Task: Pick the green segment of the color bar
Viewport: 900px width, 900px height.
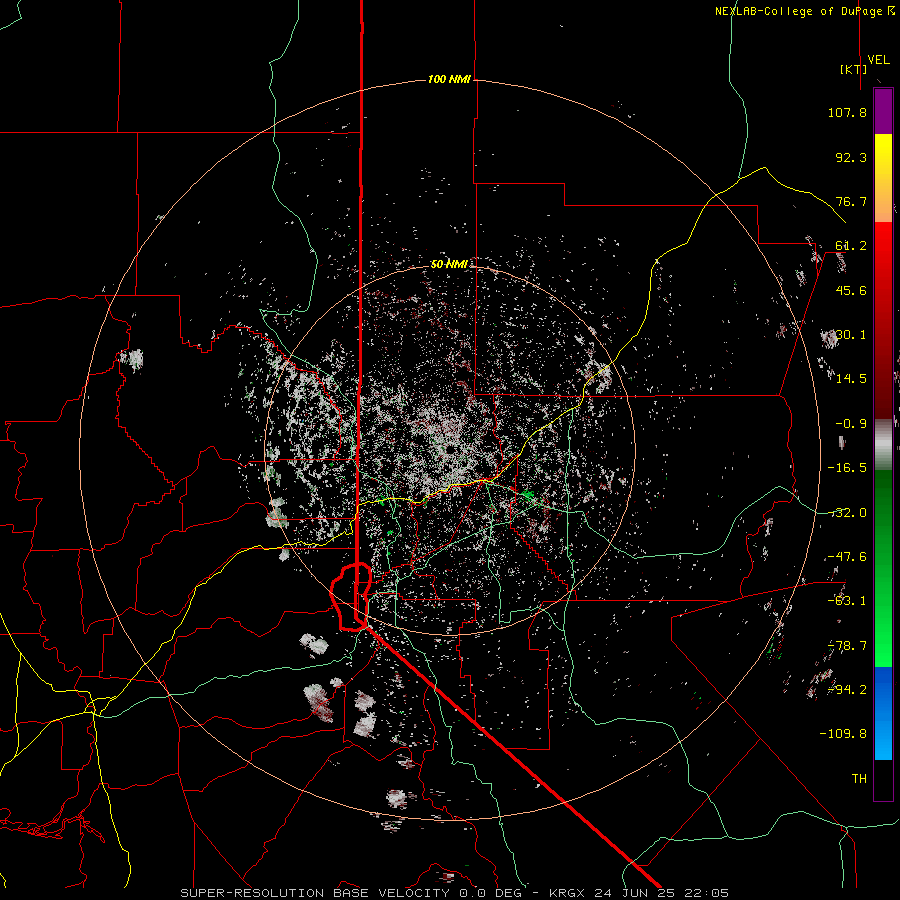Action: 883,568
